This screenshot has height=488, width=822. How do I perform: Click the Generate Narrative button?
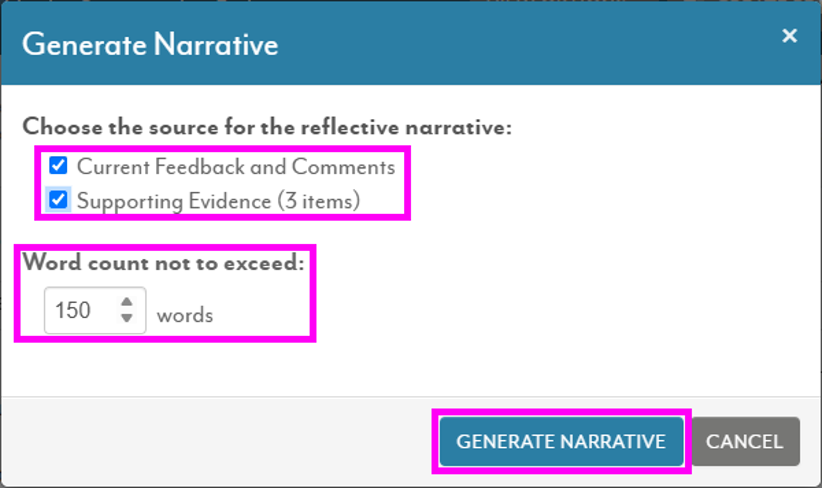coord(561,441)
